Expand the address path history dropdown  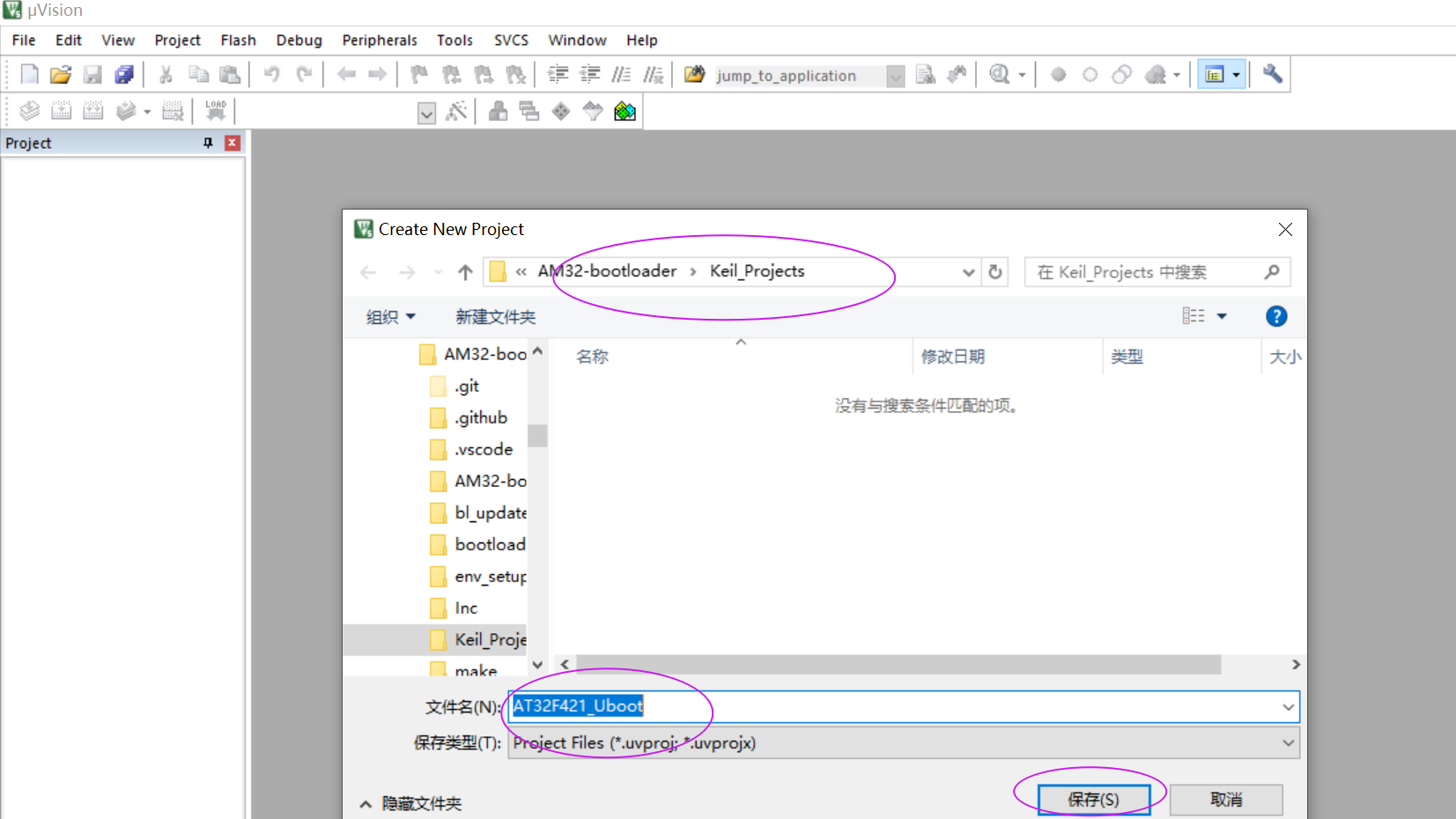click(x=968, y=272)
